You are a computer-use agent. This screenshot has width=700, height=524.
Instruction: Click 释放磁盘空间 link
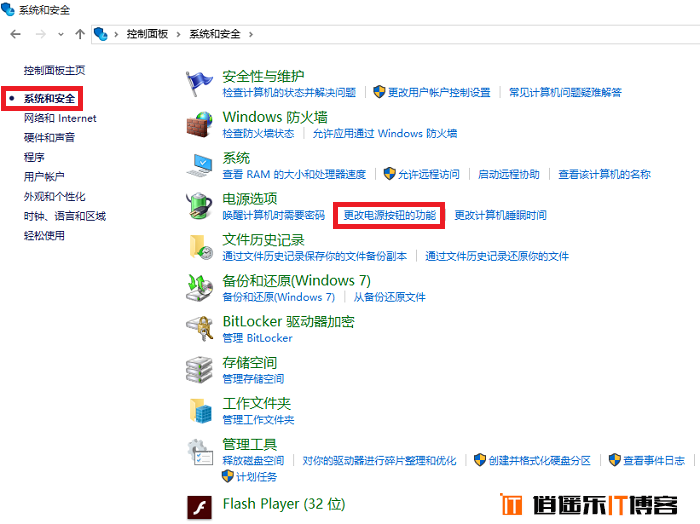pos(253,461)
